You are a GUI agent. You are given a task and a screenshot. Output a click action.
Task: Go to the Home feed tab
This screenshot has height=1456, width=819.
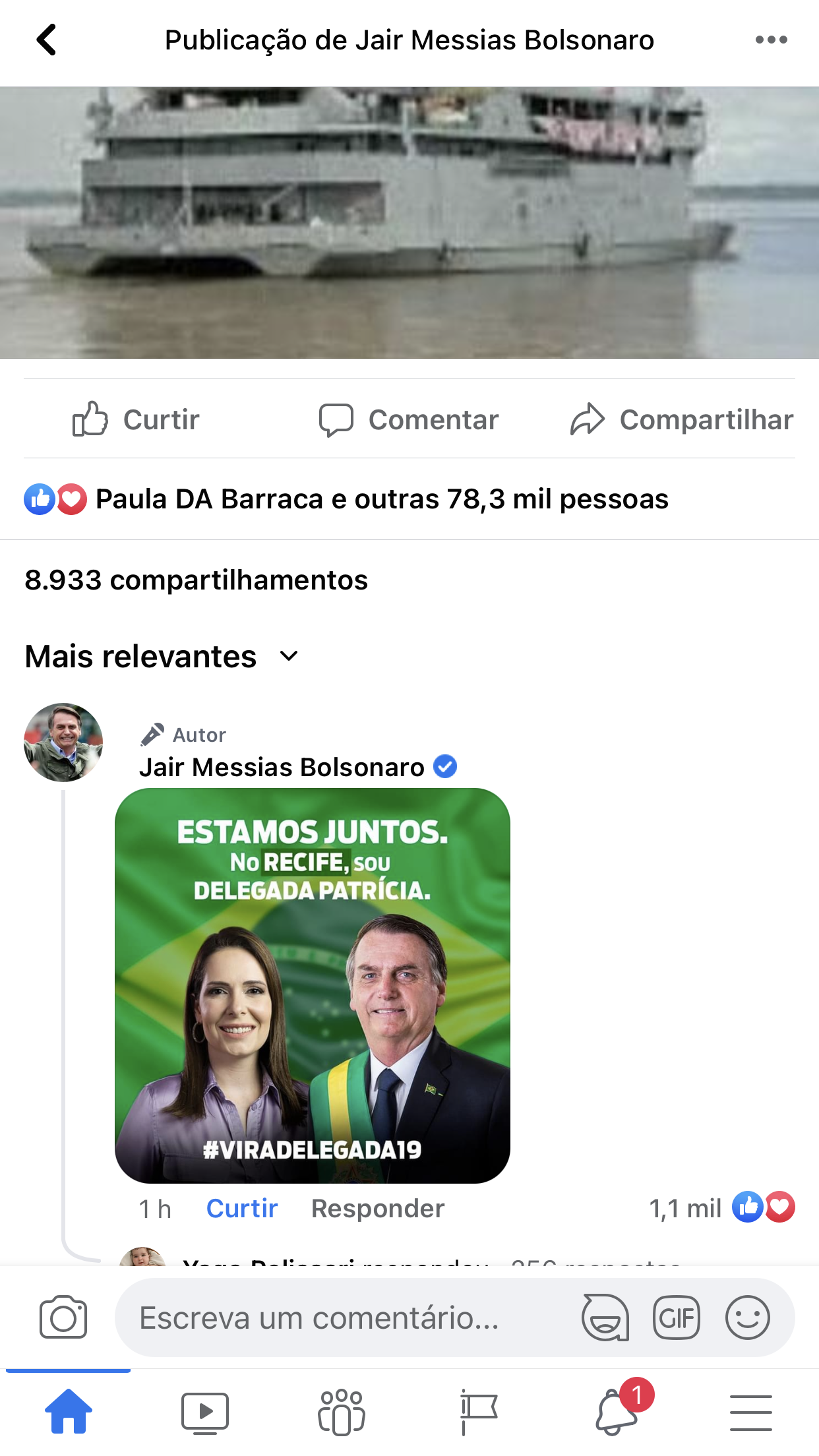tap(69, 1411)
